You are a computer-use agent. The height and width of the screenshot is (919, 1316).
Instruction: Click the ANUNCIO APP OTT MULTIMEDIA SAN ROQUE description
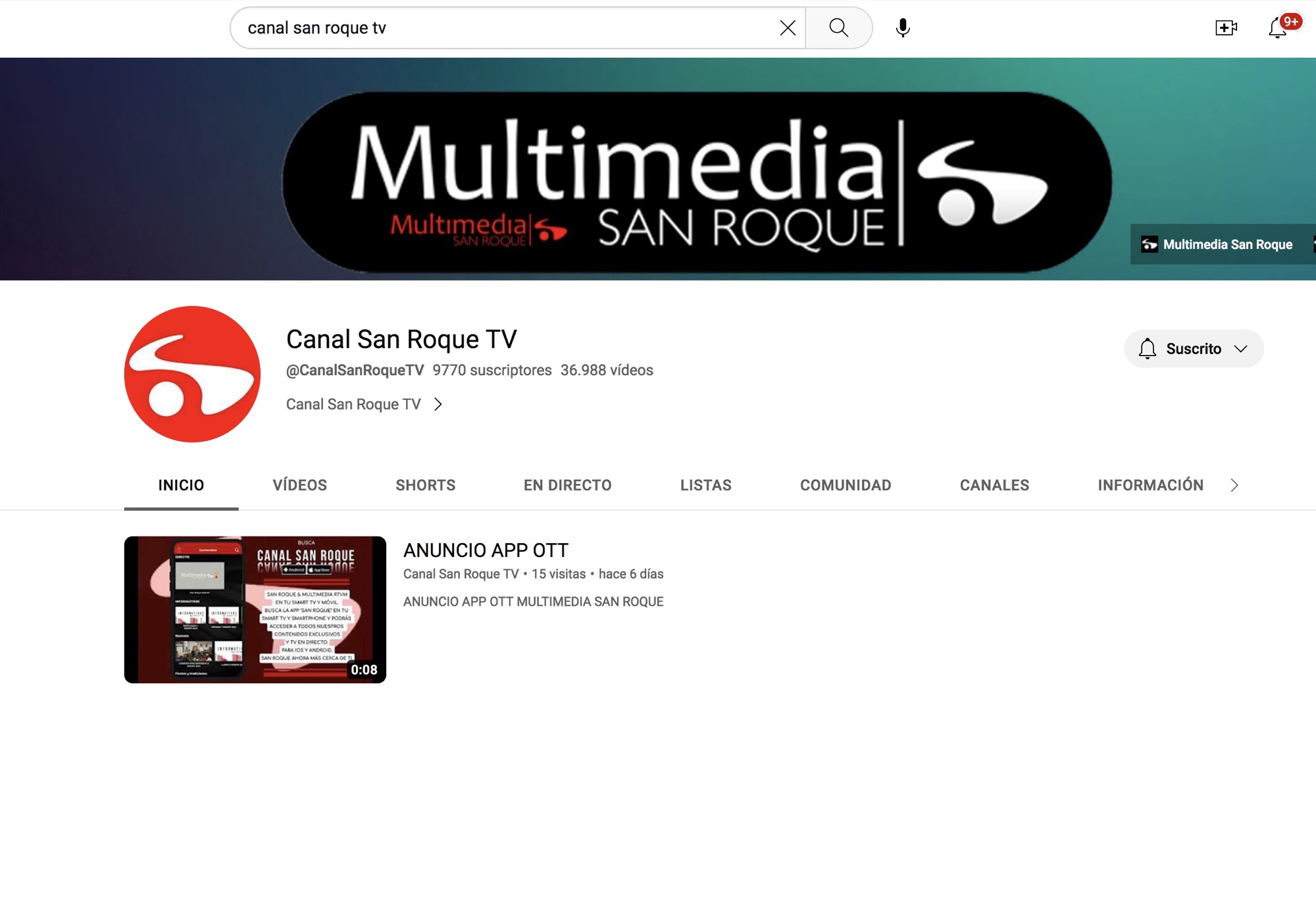tap(533, 602)
